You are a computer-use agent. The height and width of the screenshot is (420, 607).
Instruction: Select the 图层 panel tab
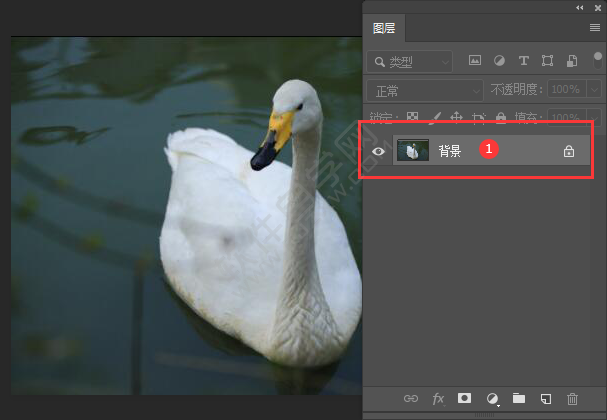pyautogui.click(x=384, y=27)
